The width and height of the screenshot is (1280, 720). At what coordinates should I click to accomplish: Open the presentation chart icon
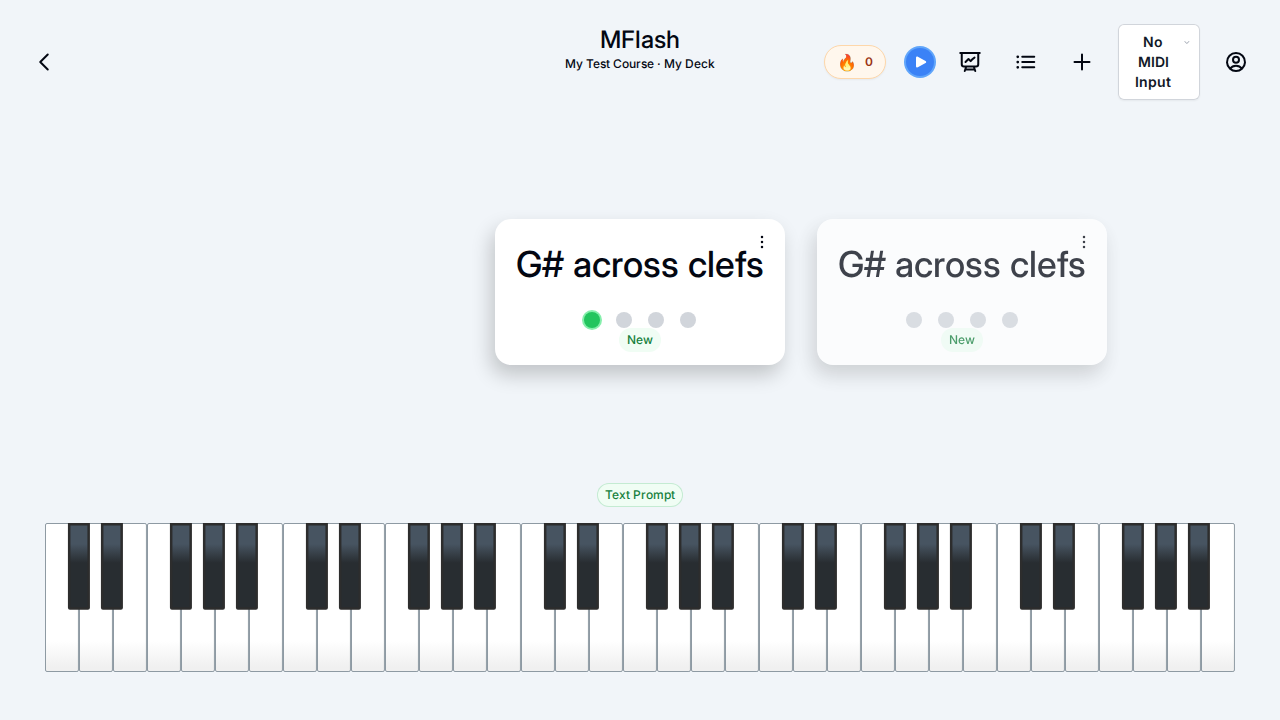pos(970,62)
